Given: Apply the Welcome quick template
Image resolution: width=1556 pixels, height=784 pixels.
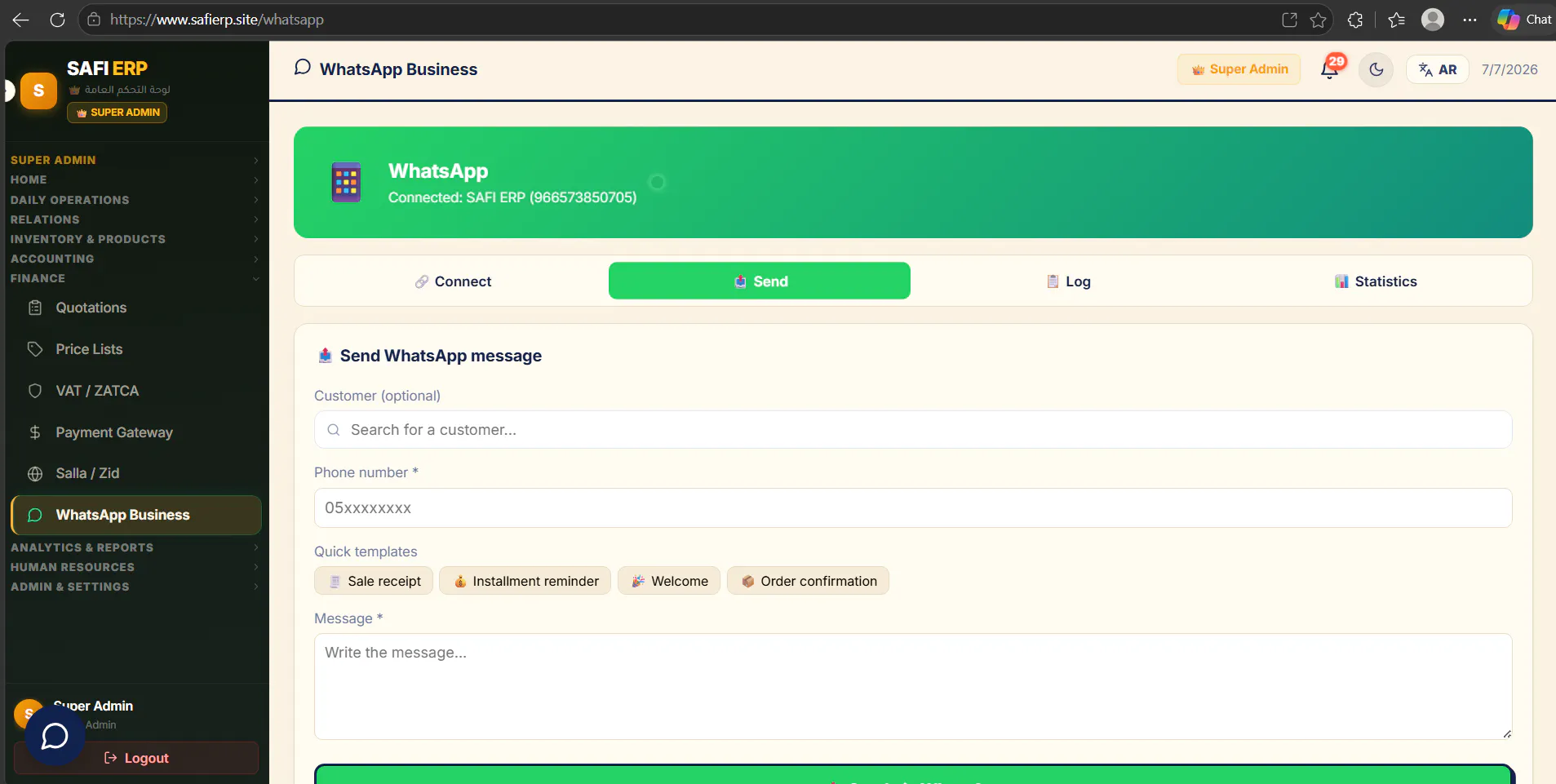Looking at the screenshot, I should pyautogui.click(x=669, y=581).
